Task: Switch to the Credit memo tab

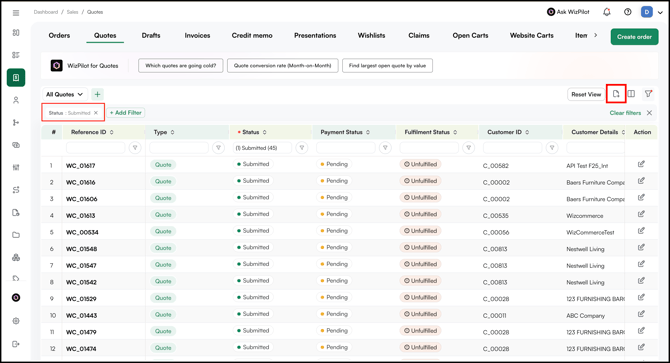Action: [x=252, y=35]
